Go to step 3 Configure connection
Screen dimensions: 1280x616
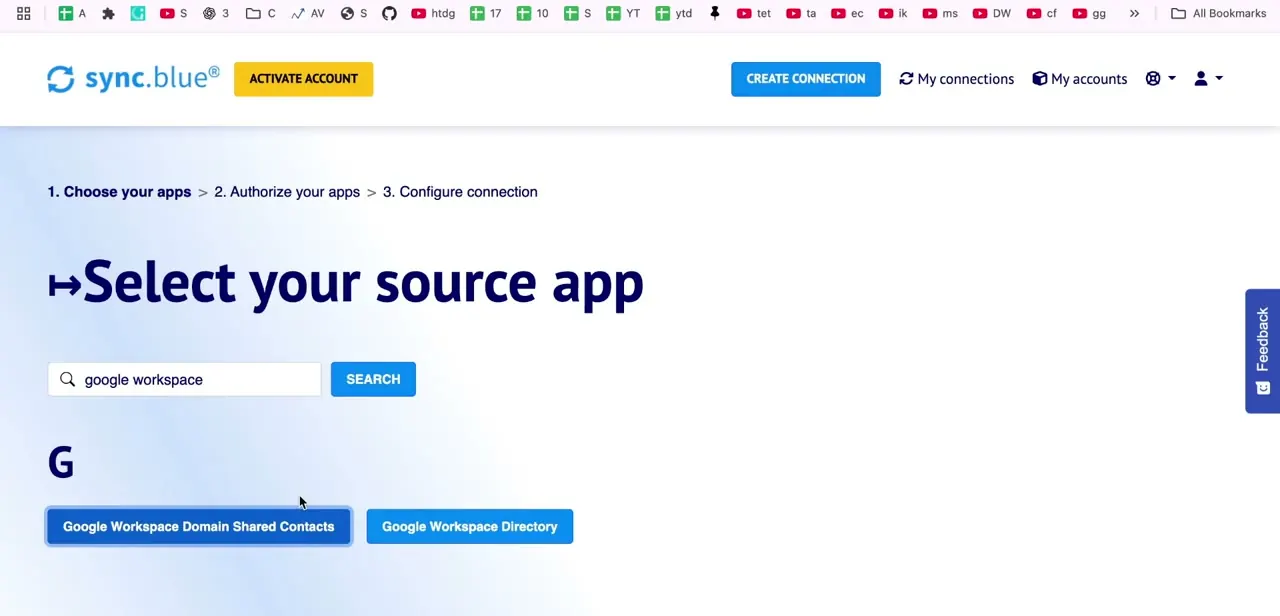click(x=460, y=192)
